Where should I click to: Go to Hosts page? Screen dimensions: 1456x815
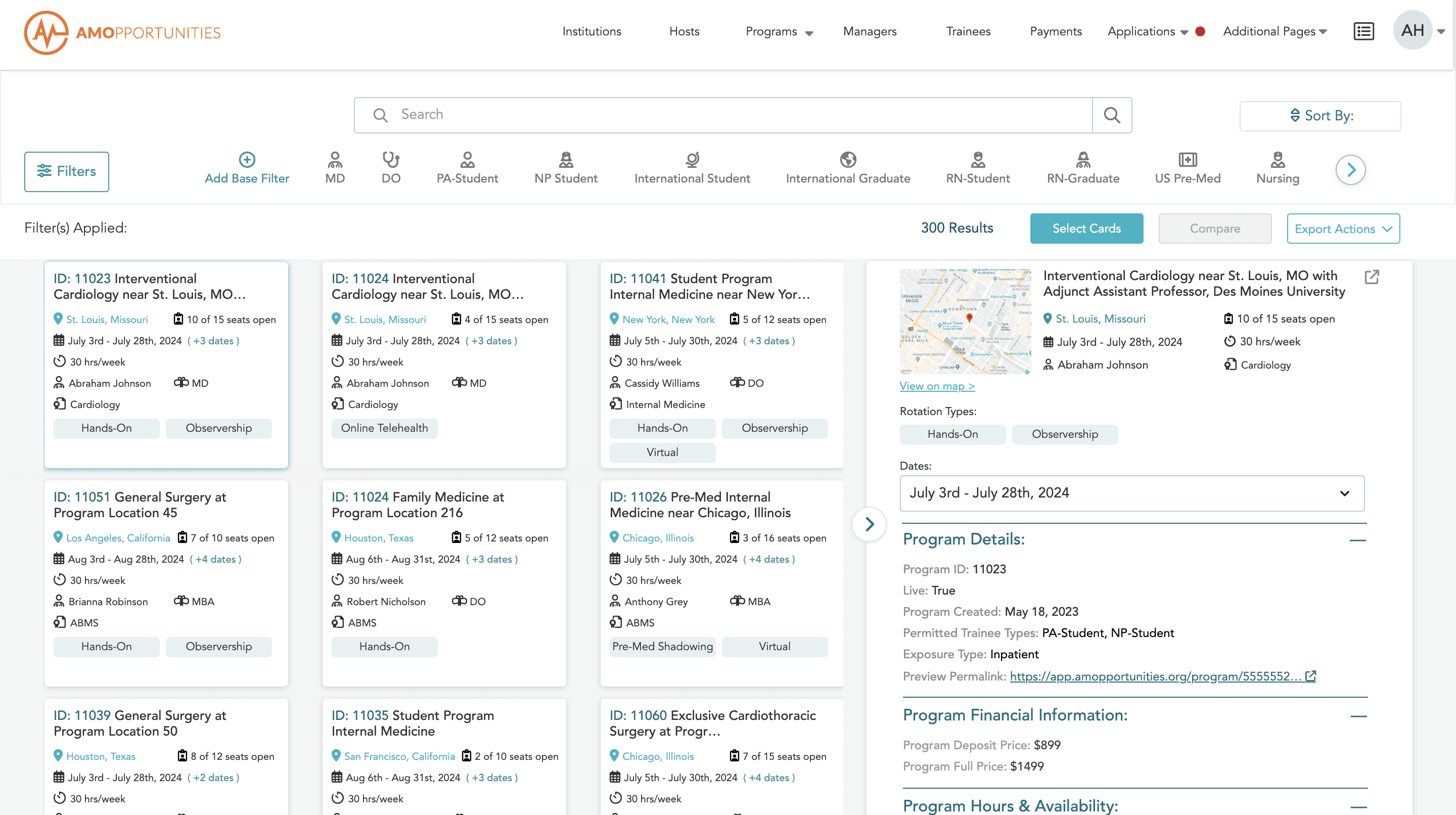pos(684,32)
